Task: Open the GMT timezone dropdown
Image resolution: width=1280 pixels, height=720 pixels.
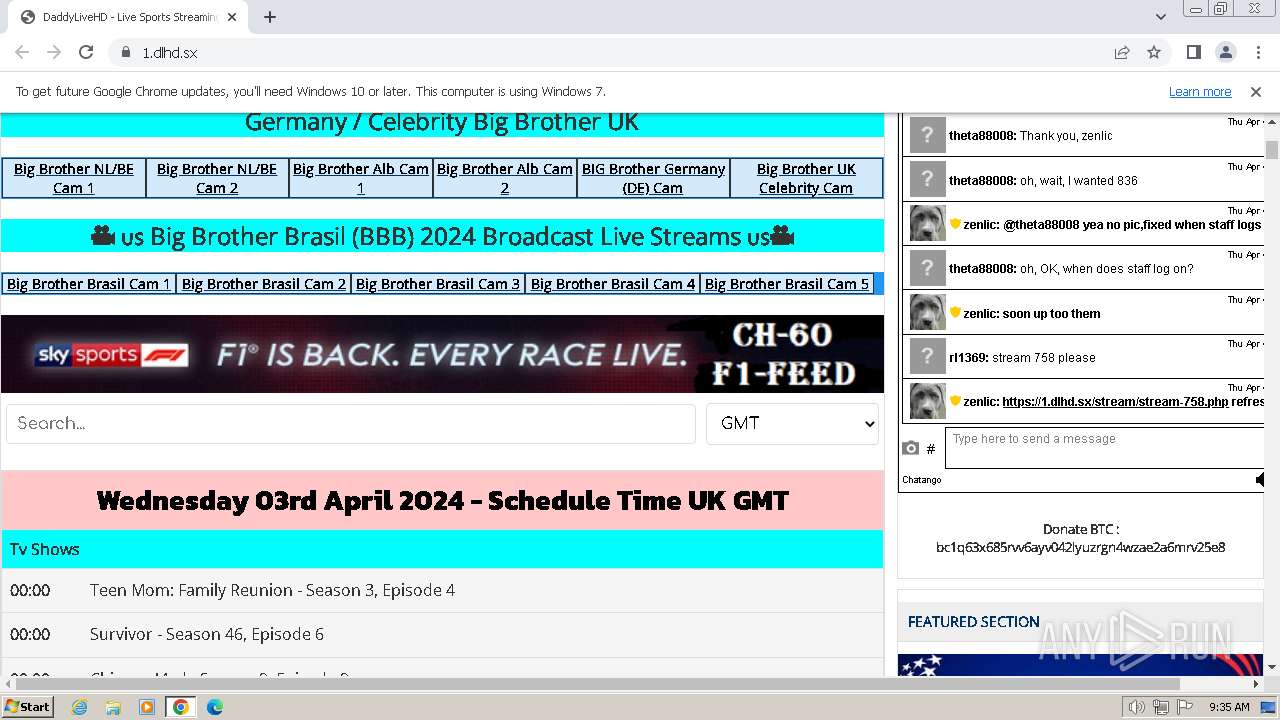Action: [x=792, y=424]
